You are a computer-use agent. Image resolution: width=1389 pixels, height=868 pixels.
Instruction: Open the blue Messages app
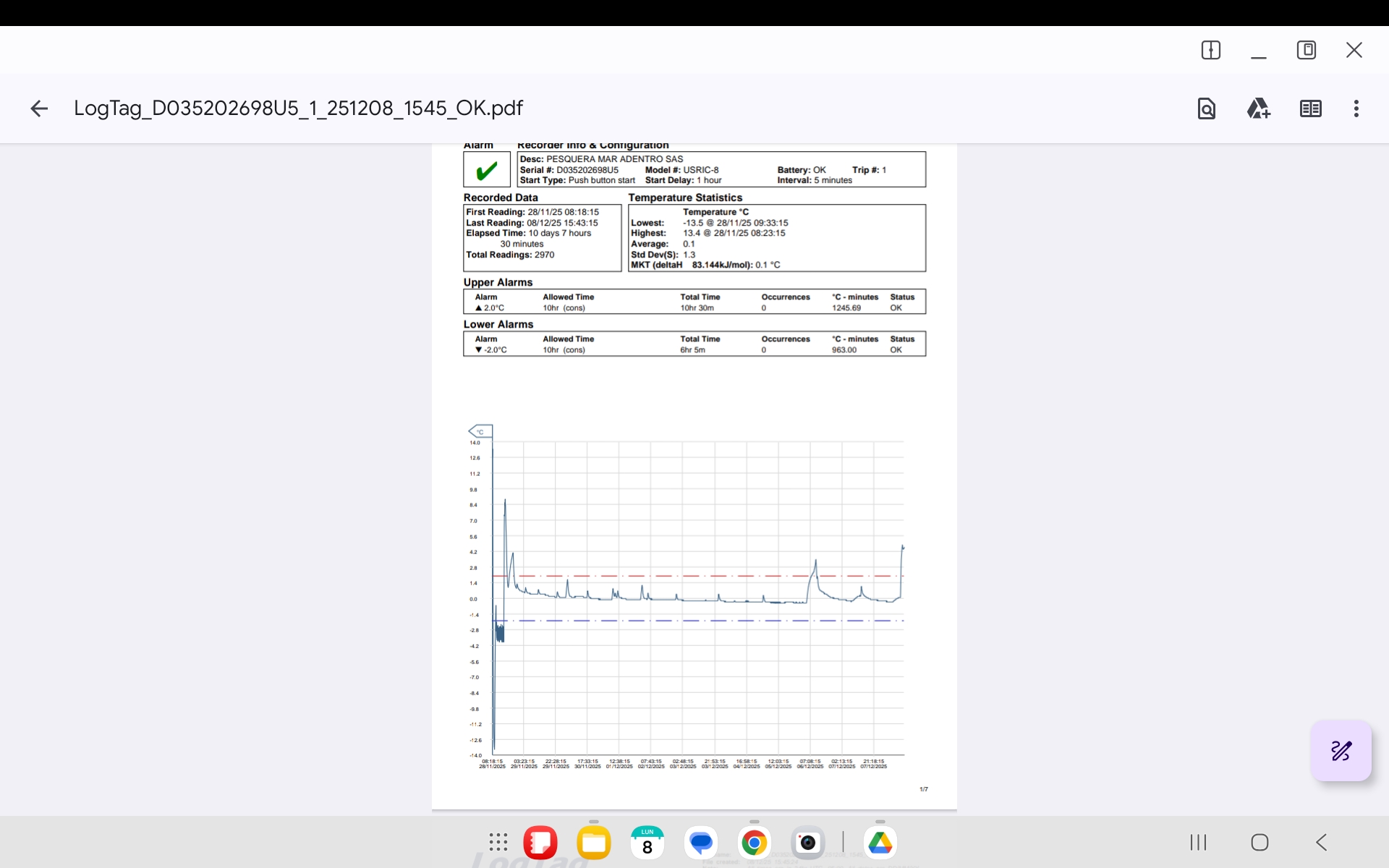tap(700, 842)
